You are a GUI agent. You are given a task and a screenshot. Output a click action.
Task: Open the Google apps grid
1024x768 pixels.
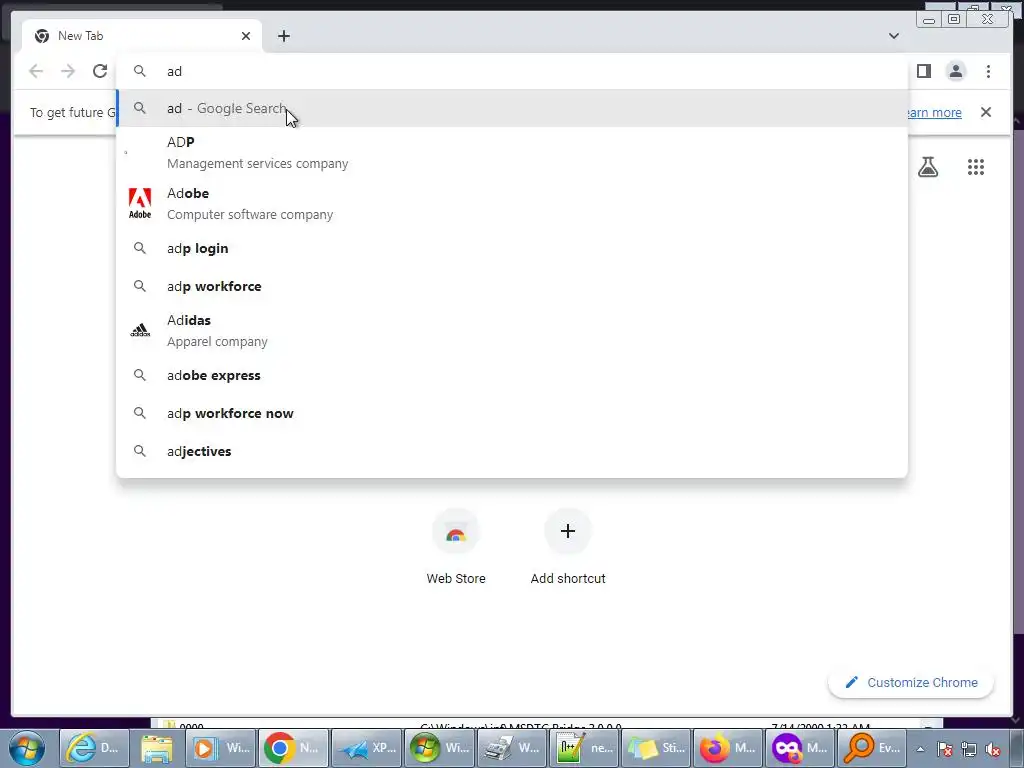point(976,167)
